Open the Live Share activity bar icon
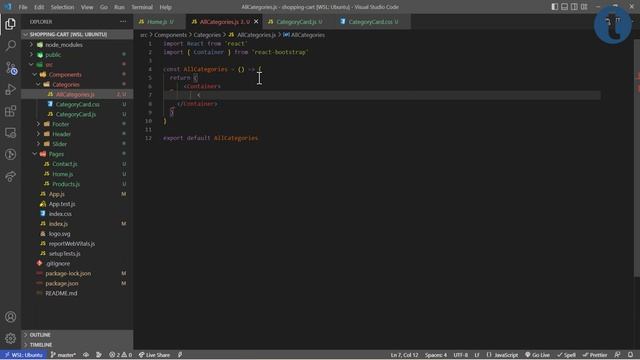640x360 pixels. 11,176
